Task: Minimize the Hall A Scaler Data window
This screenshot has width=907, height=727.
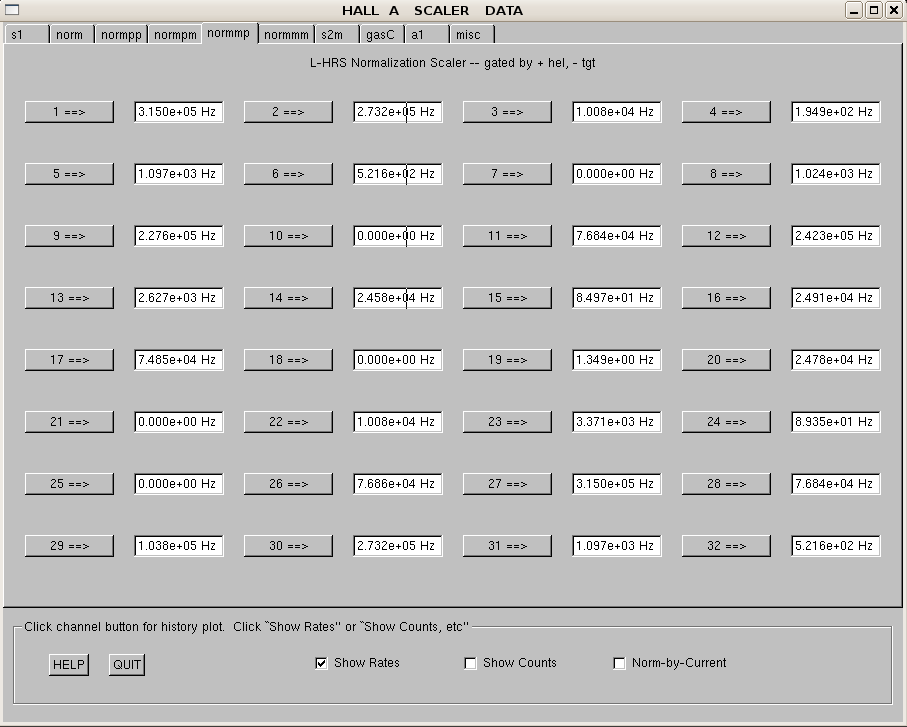Action: [x=854, y=10]
